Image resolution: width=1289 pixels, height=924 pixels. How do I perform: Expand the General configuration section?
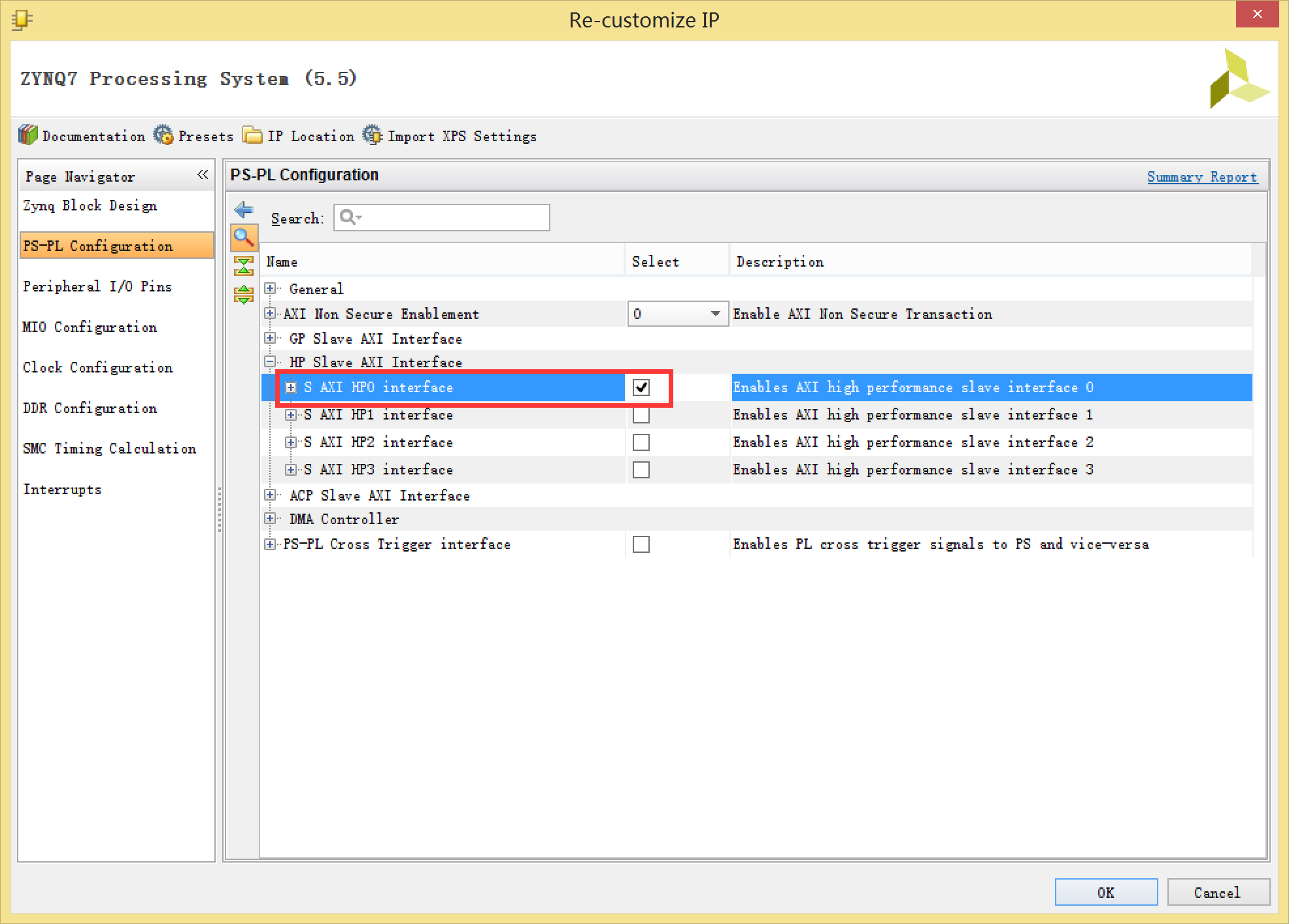click(x=270, y=289)
